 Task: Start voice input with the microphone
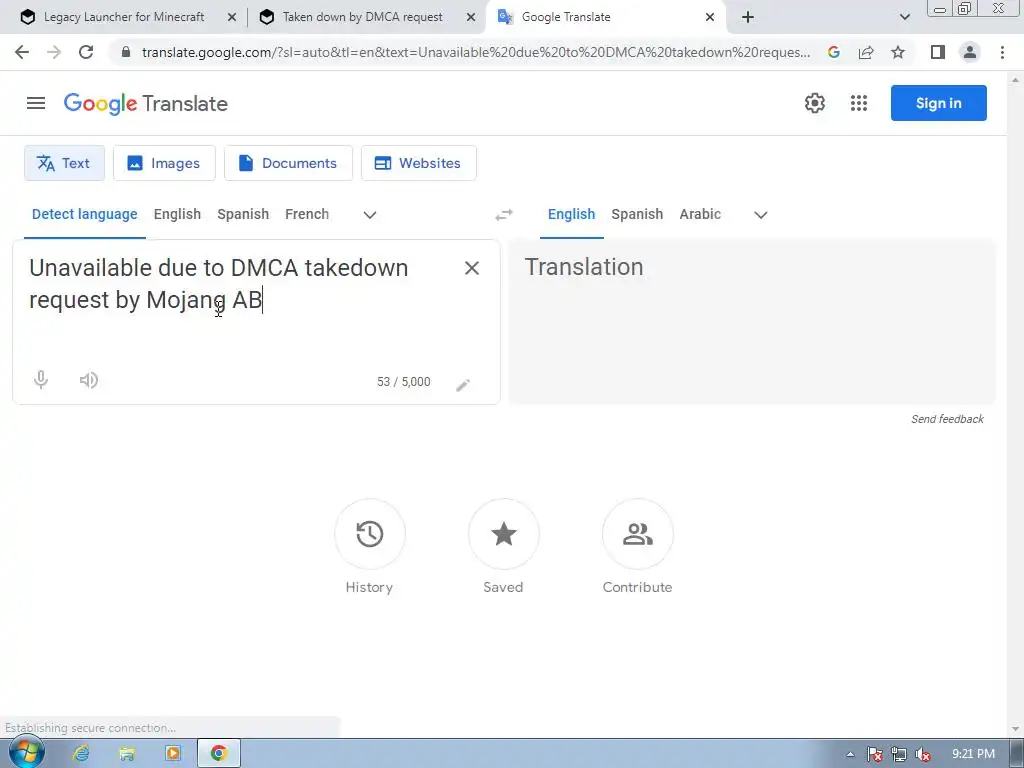pyautogui.click(x=40, y=380)
